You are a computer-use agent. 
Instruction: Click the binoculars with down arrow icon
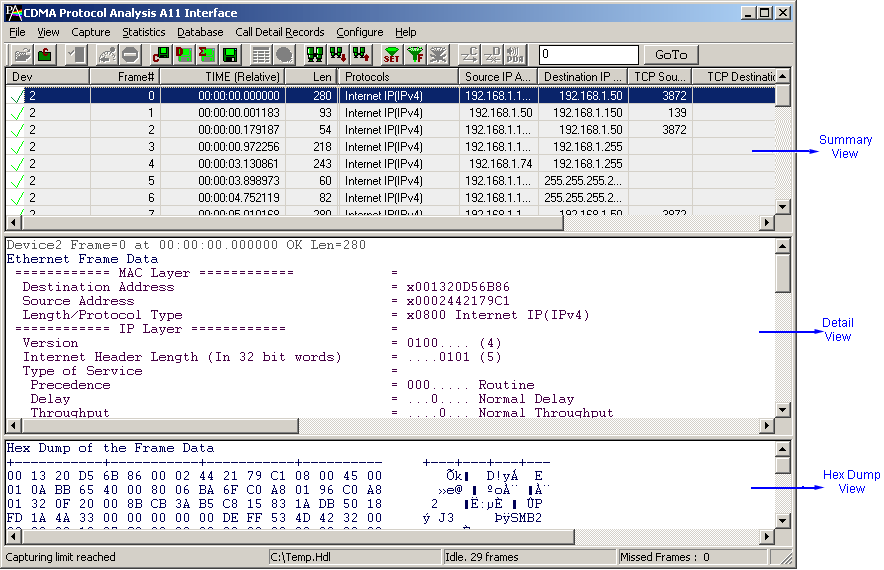pos(338,55)
